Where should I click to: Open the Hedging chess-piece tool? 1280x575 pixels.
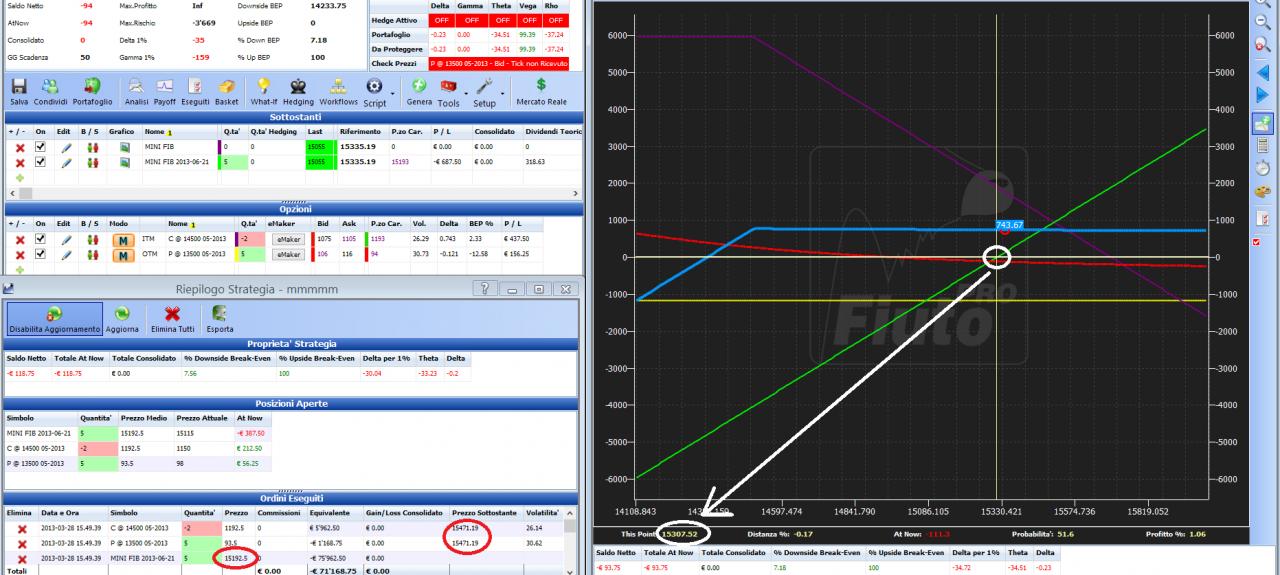[x=298, y=91]
